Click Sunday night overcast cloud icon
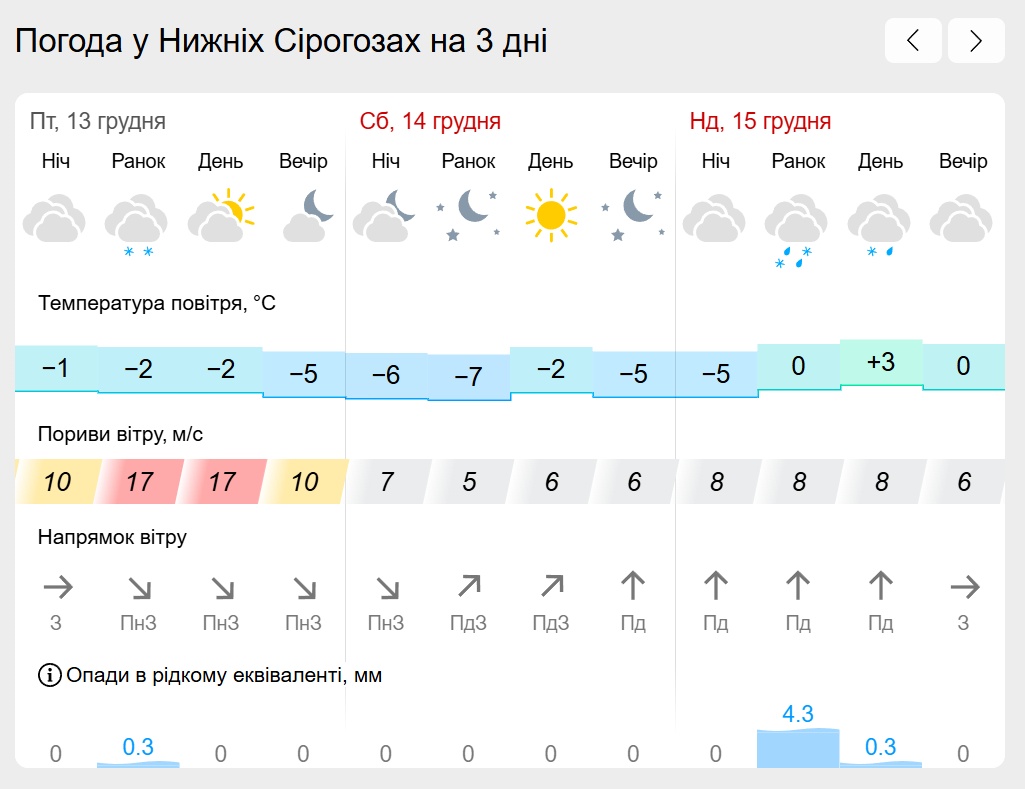The image size is (1025, 789). [714, 218]
